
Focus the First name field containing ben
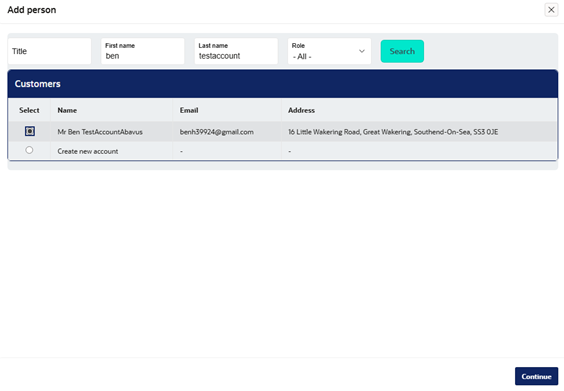coord(143,51)
